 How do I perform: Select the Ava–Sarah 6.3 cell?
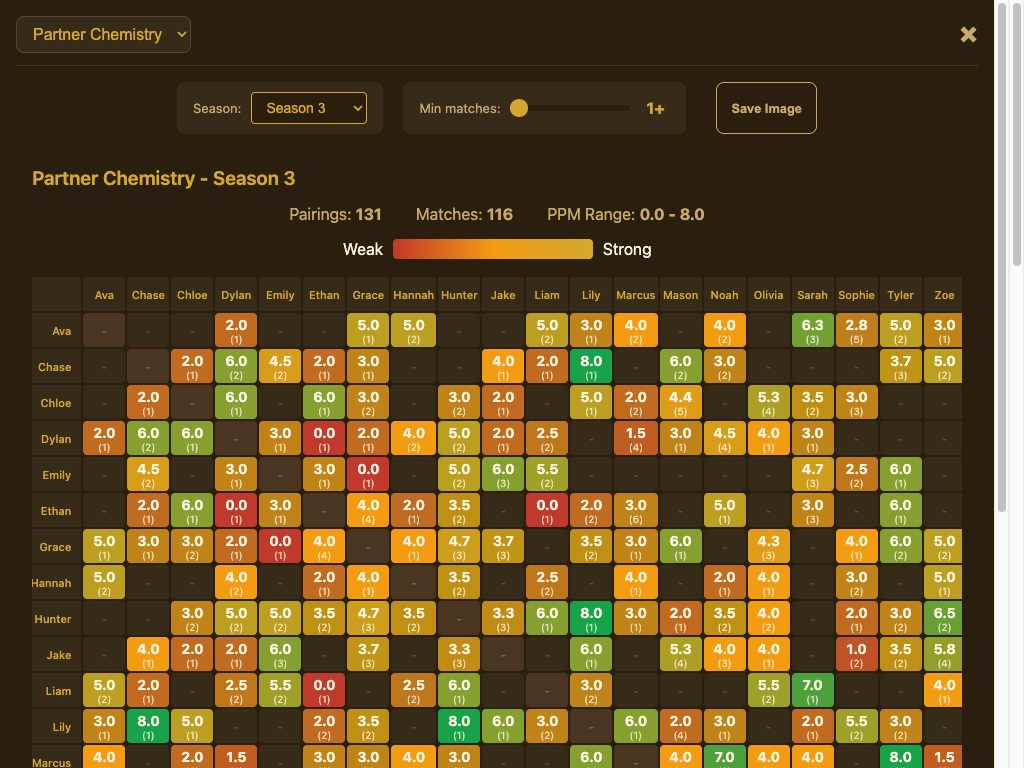[x=812, y=331]
